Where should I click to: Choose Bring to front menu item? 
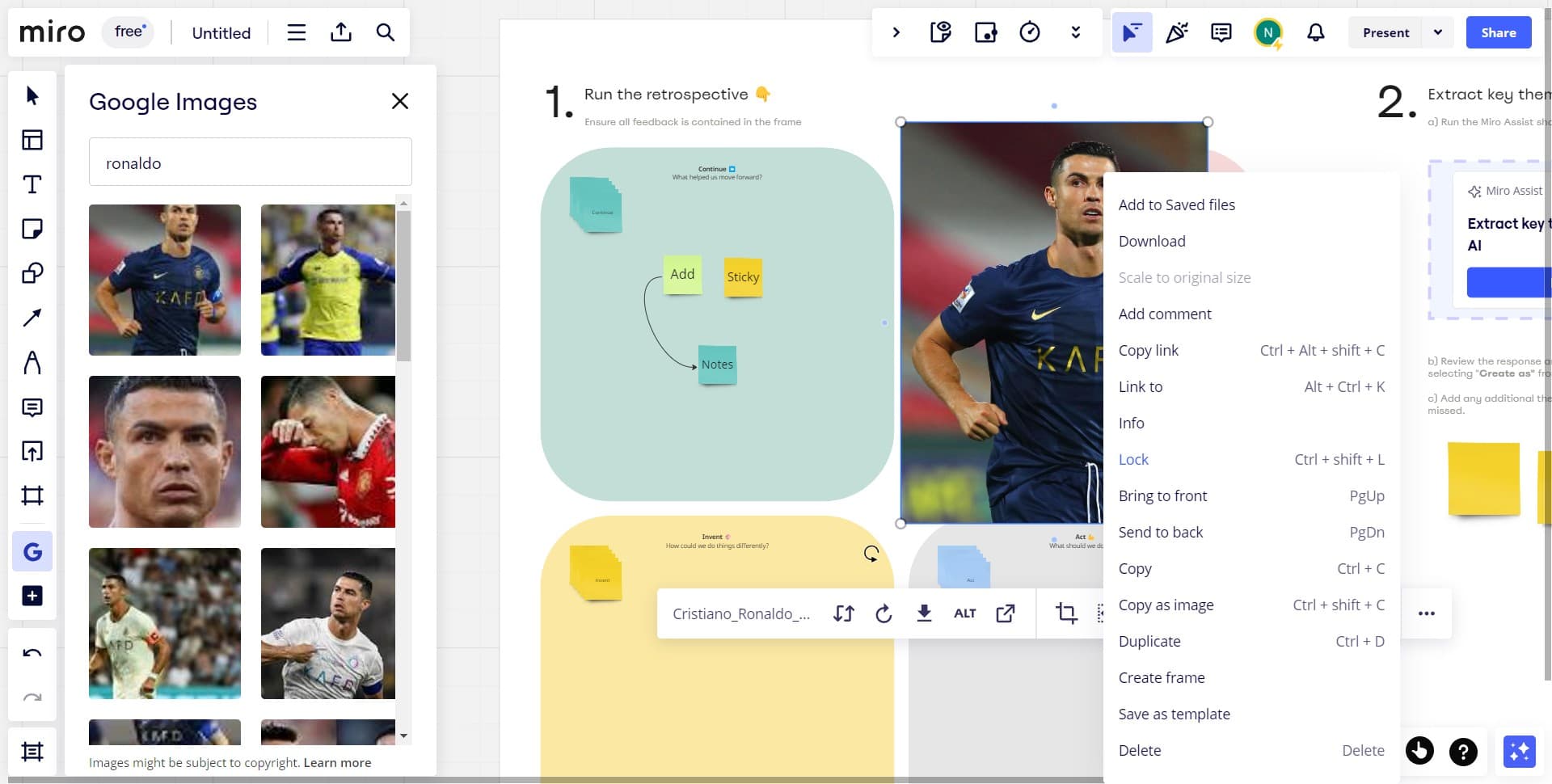click(x=1162, y=495)
